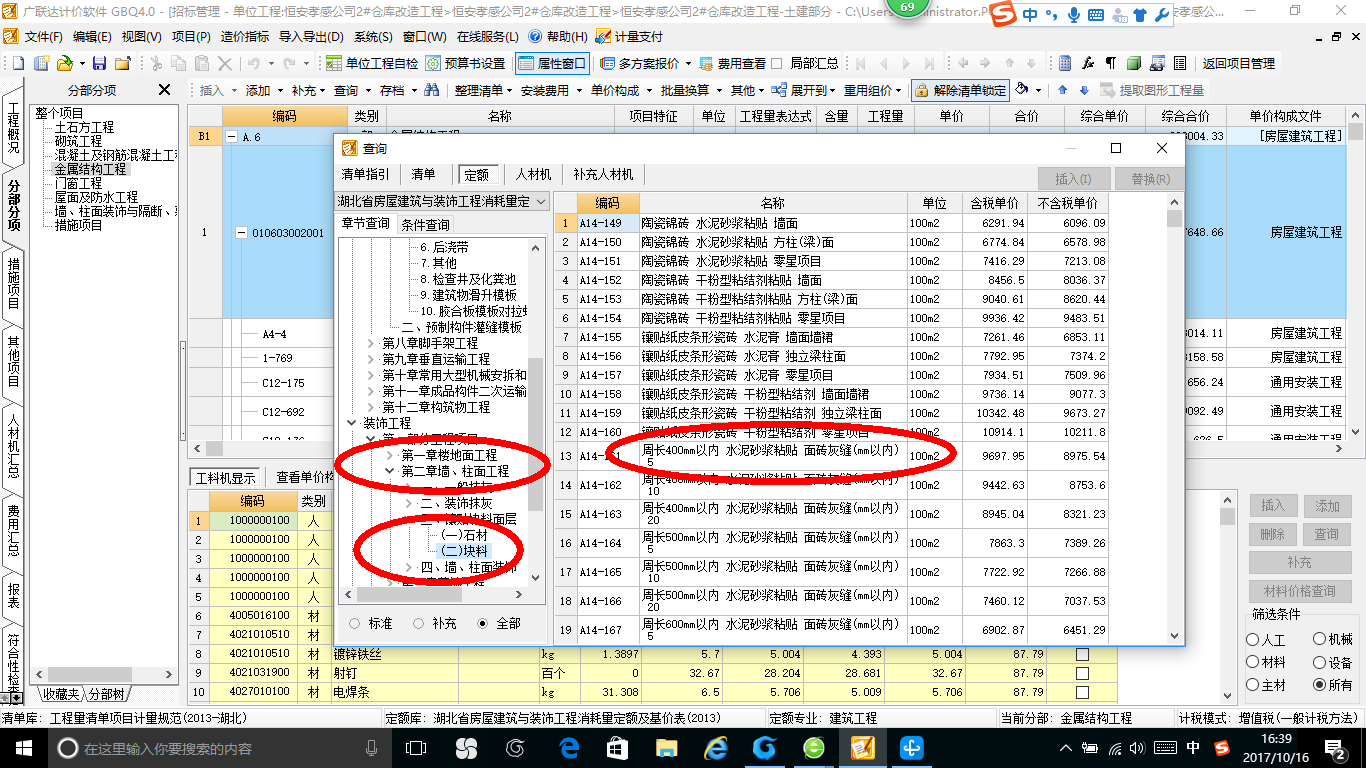Open Windows Start menu
Screen dimensions: 1366x768
pos(22,747)
